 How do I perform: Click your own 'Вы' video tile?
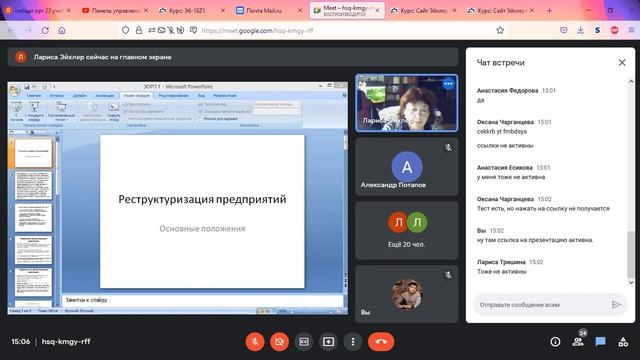pyautogui.click(x=407, y=294)
